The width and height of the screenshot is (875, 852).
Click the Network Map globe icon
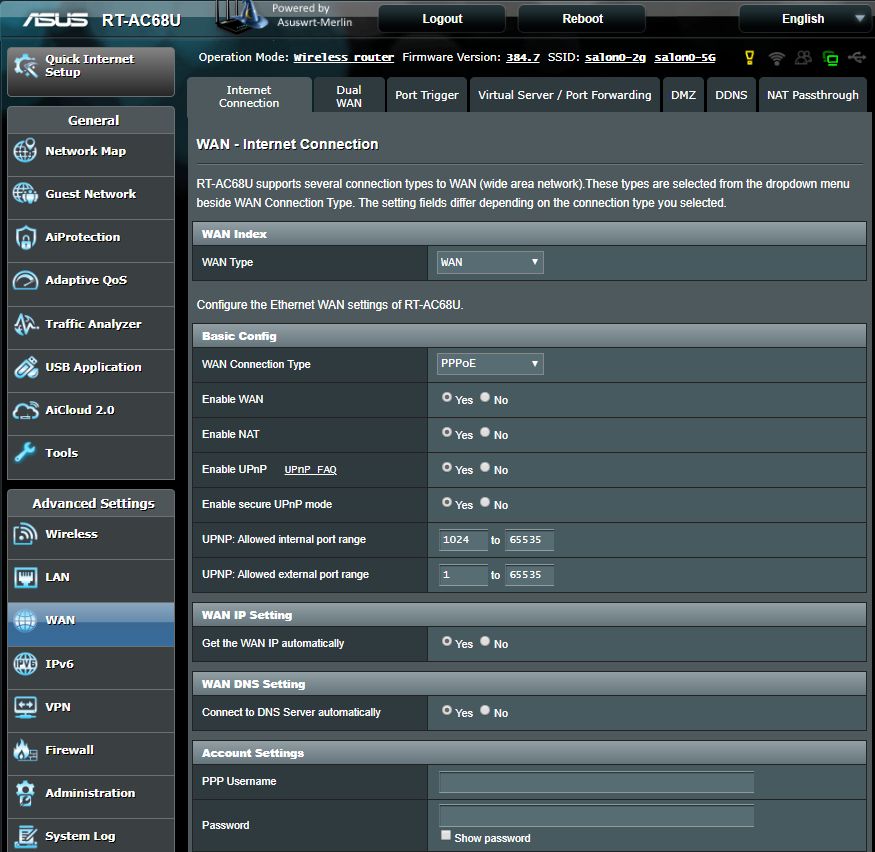coord(25,151)
